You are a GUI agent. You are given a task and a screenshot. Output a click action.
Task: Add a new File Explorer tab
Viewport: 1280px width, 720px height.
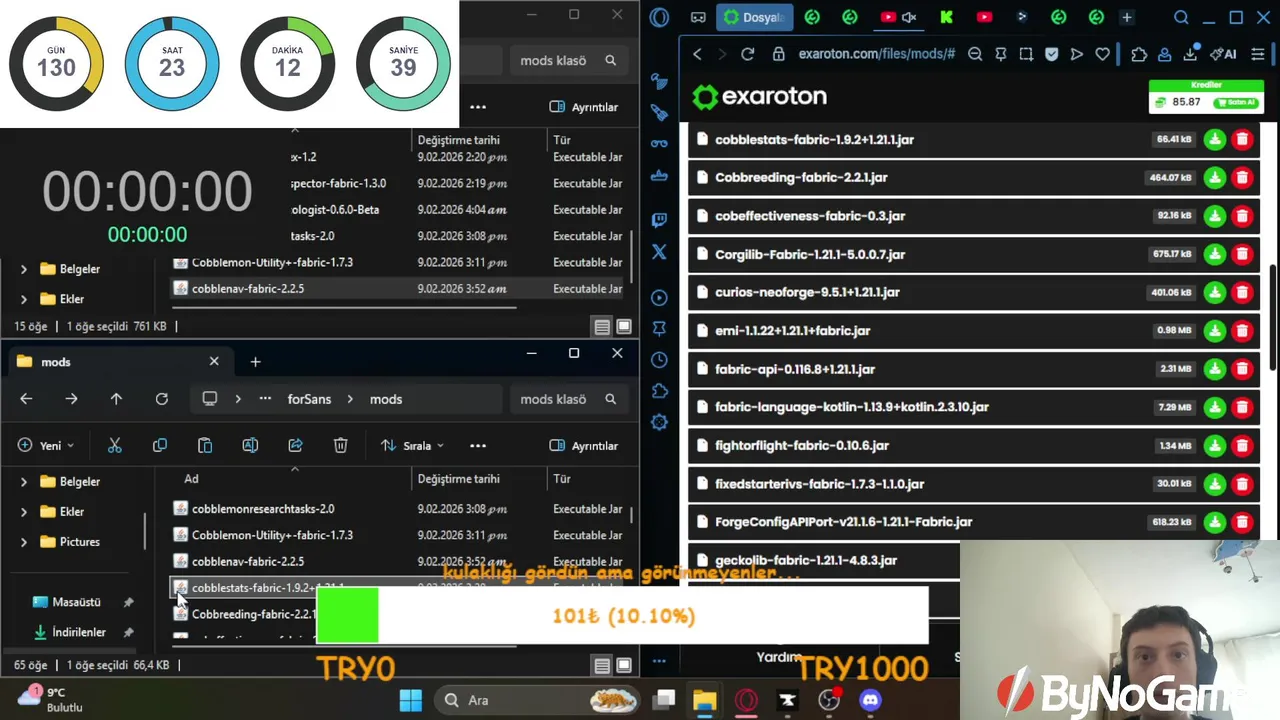pos(255,362)
